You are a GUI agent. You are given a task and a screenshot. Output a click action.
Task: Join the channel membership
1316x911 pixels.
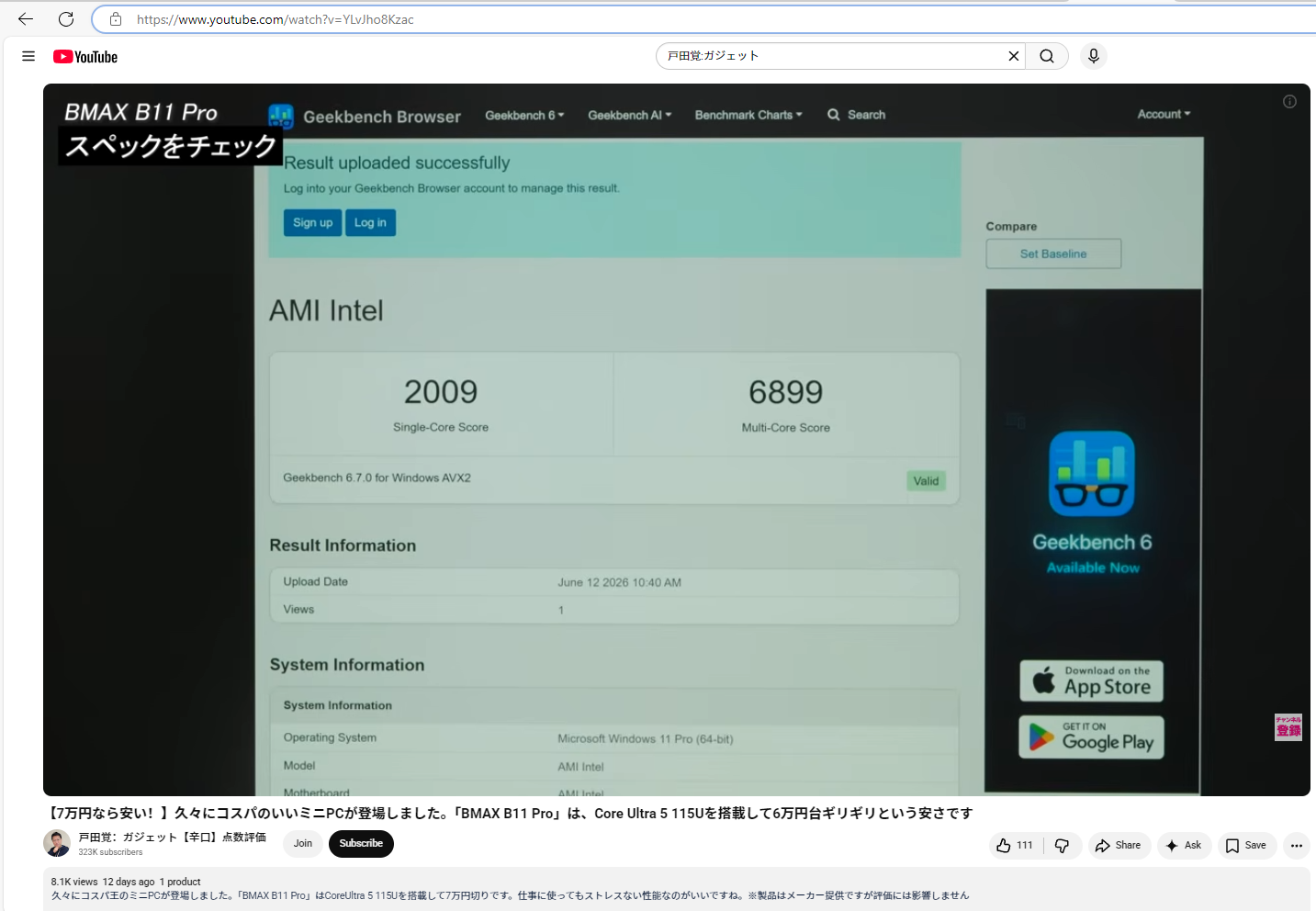click(303, 844)
